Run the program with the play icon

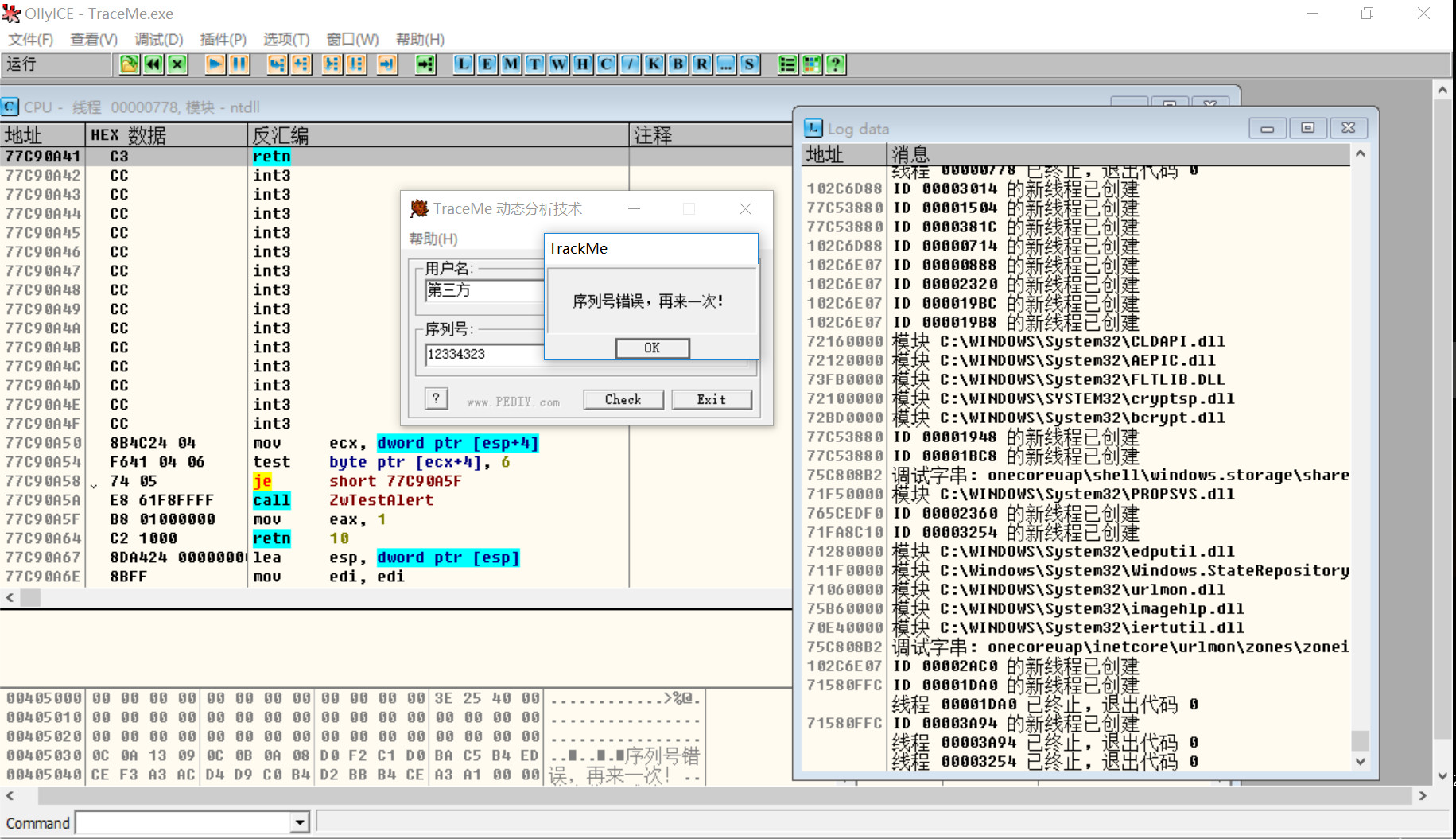point(215,64)
